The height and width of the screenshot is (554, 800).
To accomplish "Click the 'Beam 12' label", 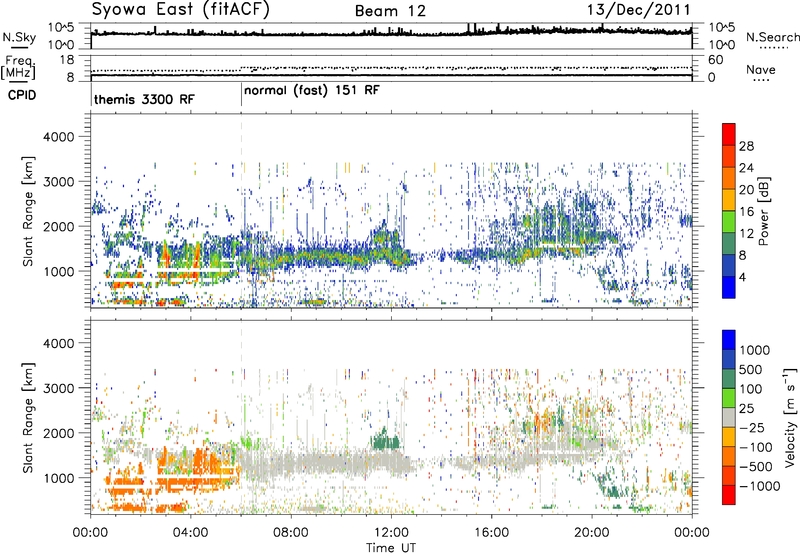I will click(x=390, y=11).
